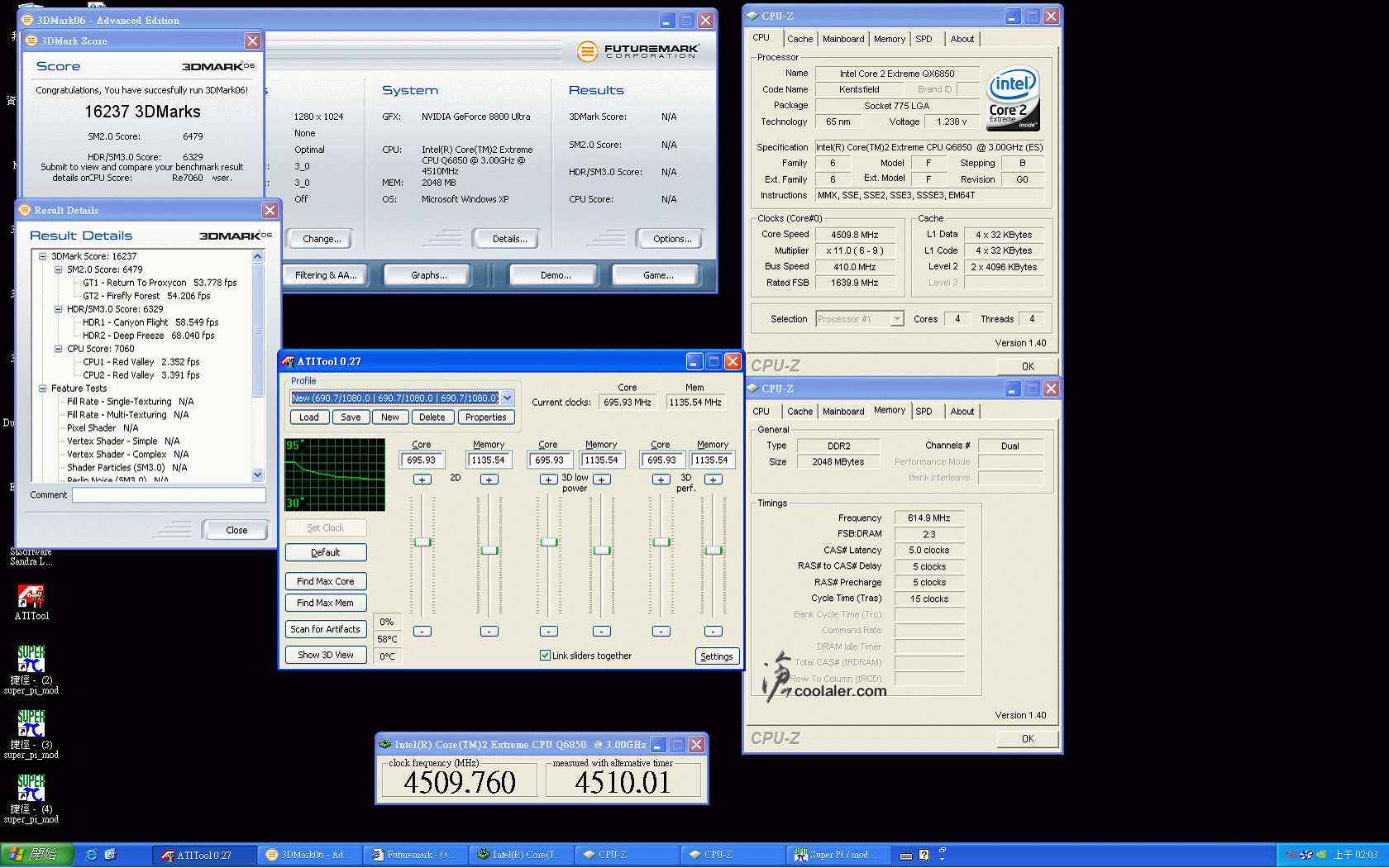Open the Cache tab in upper CPU-Z
This screenshot has width=1389, height=868.
[800, 39]
